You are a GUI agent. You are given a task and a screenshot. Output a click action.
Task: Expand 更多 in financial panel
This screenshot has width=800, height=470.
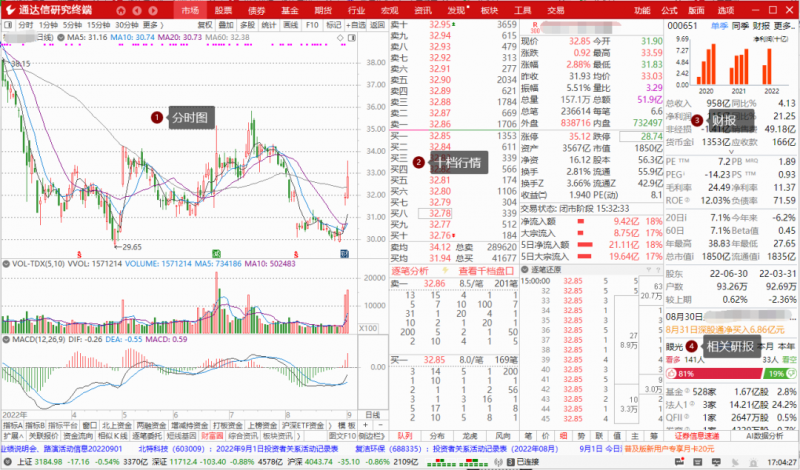click(784, 26)
